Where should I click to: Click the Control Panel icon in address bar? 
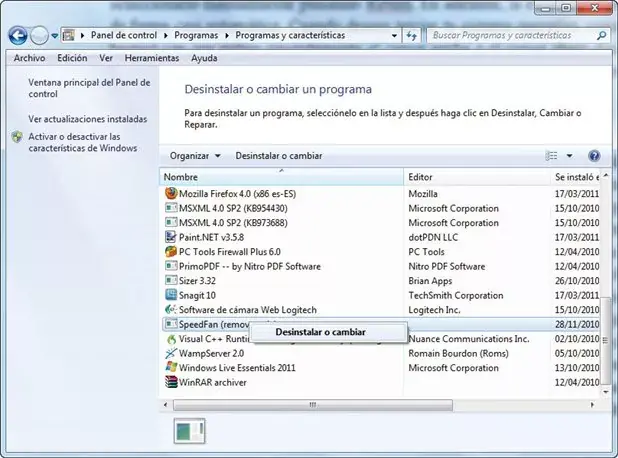tap(69, 35)
